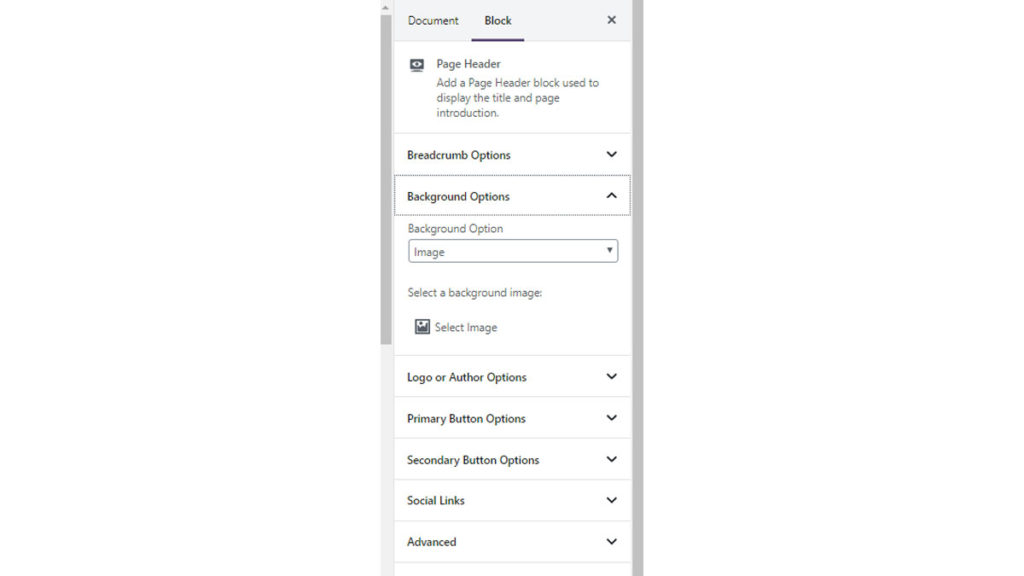The width and height of the screenshot is (1024, 576).
Task: Collapse the Background Options chevron
Action: point(612,196)
